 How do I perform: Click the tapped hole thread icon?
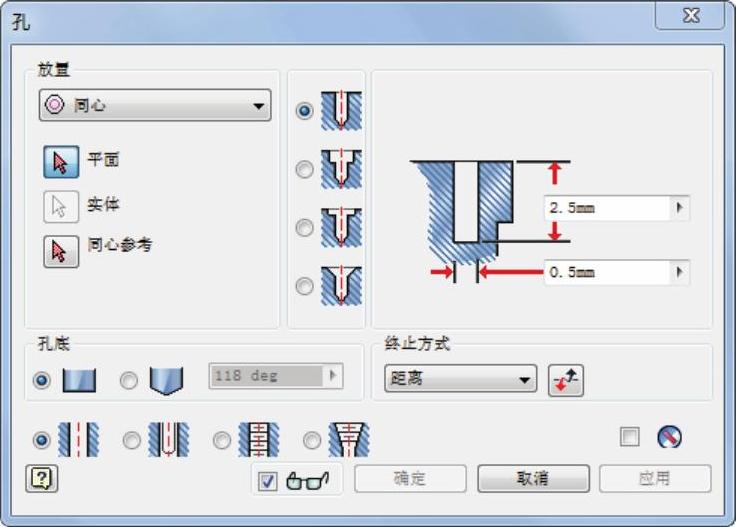click(259, 440)
